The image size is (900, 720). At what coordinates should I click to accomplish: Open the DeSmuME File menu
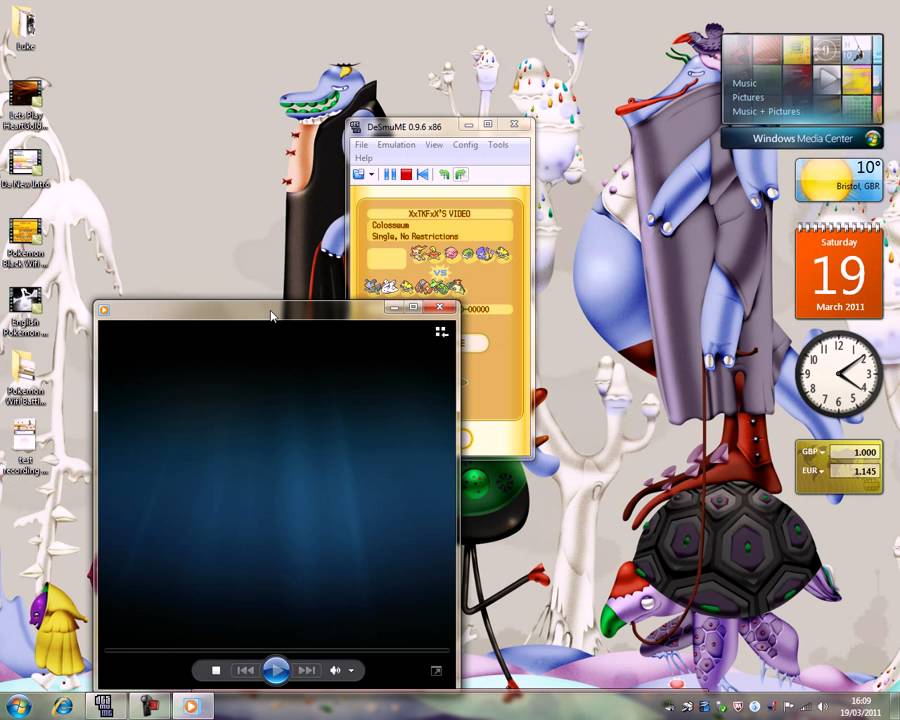click(362, 145)
